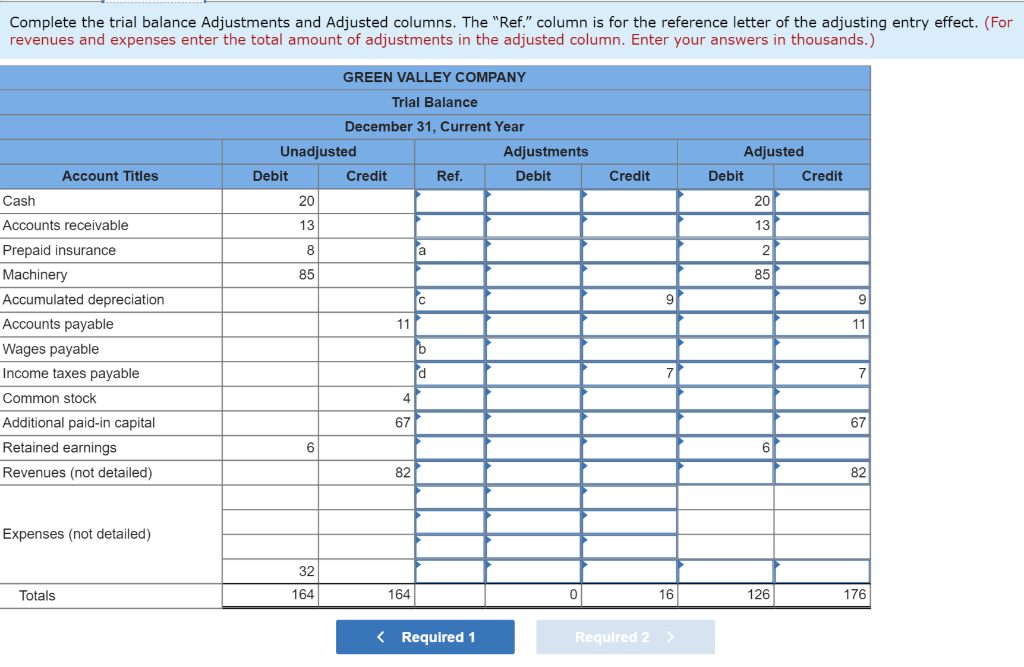The image size is (1024, 667).
Task: Click Adjustments Credit field for Accumulated depreciation
Action: (630, 300)
